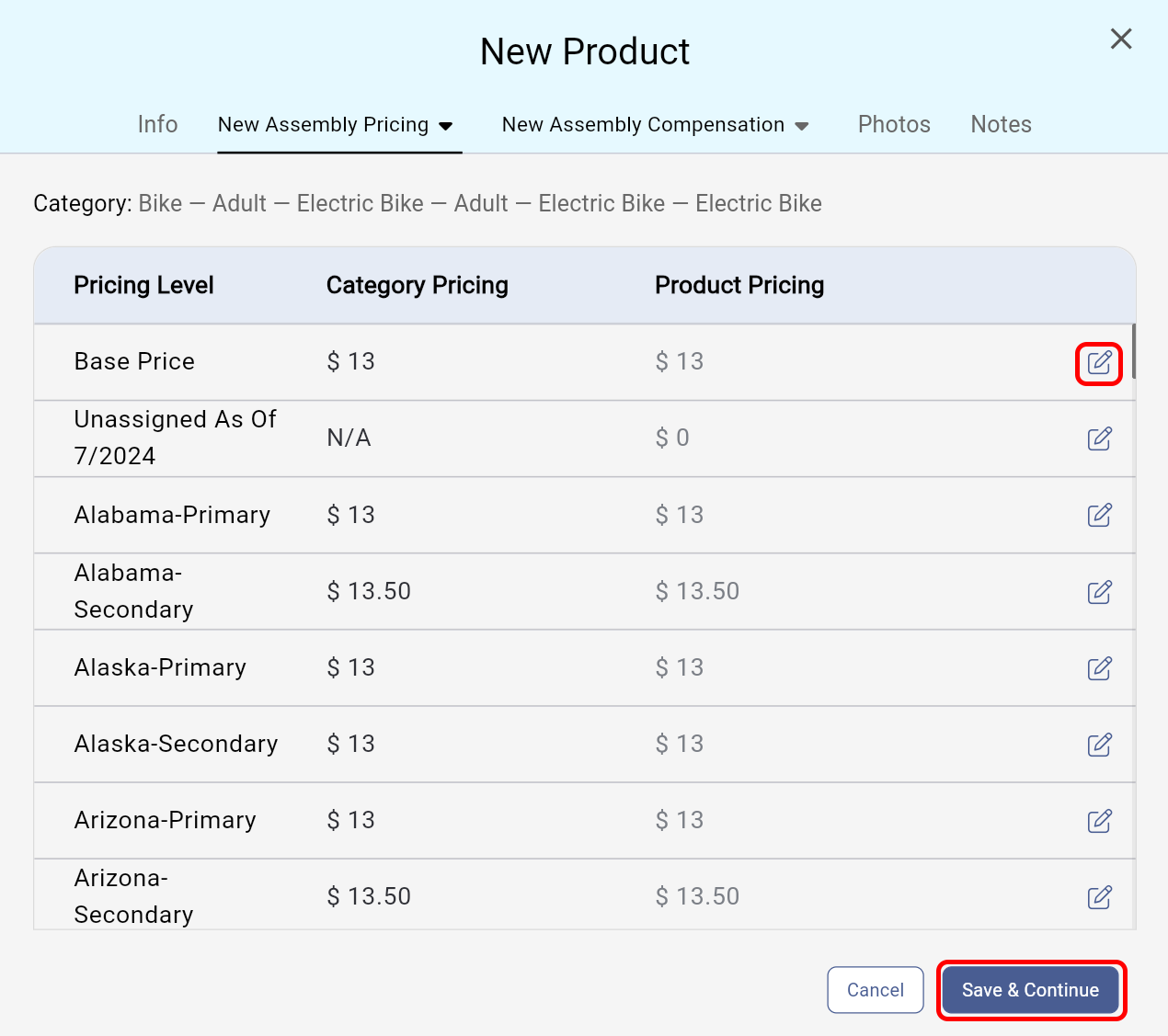The width and height of the screenshot is (1168, 1036).
Task: Click the Pricing Level column header
Action: [143, 286]
